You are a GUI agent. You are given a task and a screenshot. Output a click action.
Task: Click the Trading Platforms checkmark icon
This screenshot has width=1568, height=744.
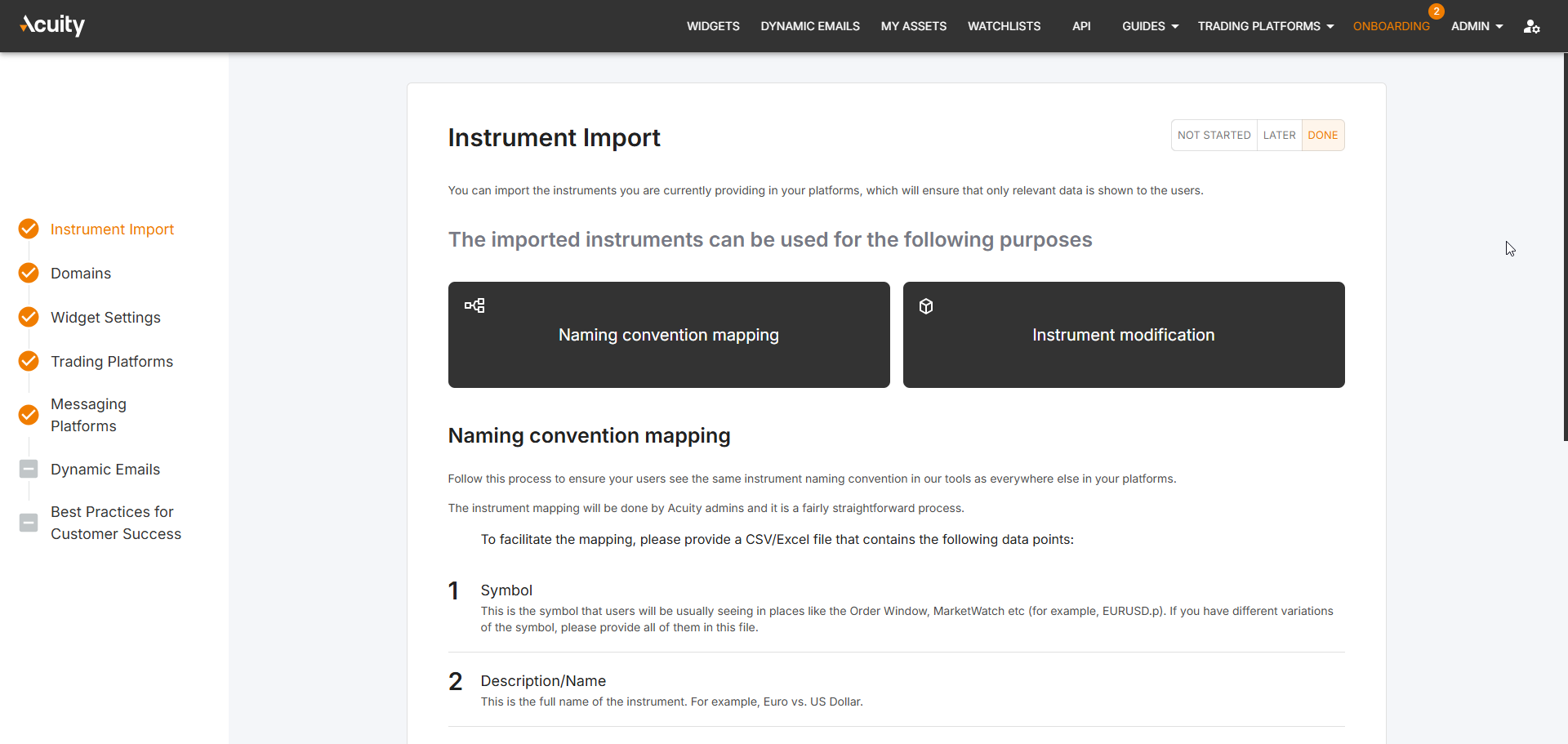click(x=29, y=361)
